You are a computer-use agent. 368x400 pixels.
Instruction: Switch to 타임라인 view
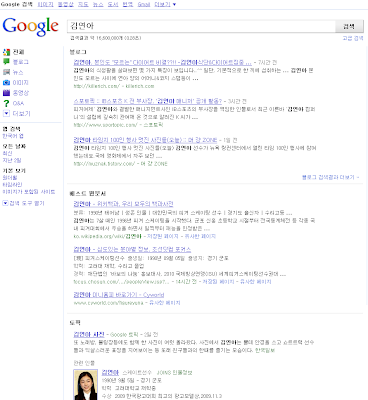[12, 185]
